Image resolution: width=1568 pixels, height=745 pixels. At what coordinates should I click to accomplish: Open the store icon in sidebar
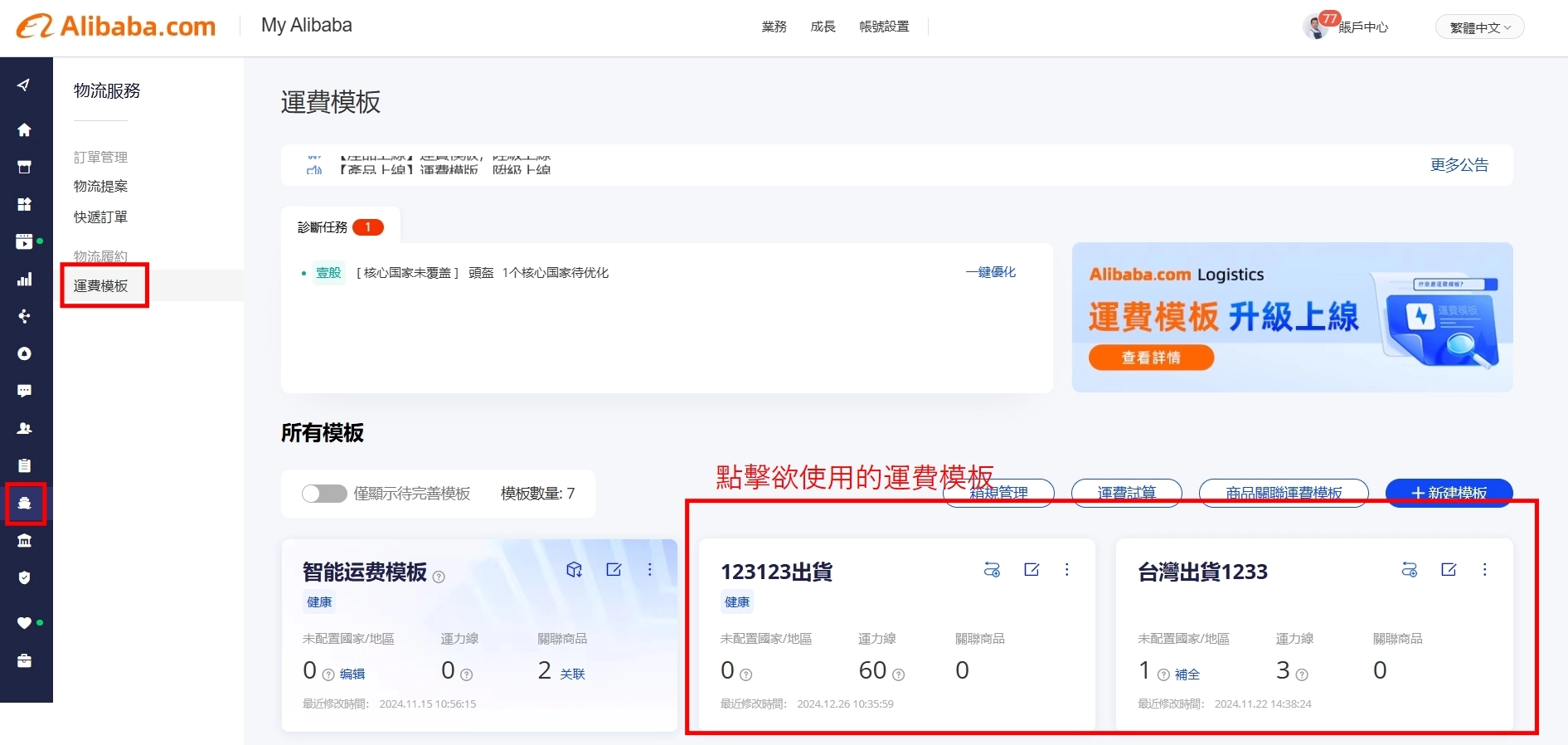point(24,167)
